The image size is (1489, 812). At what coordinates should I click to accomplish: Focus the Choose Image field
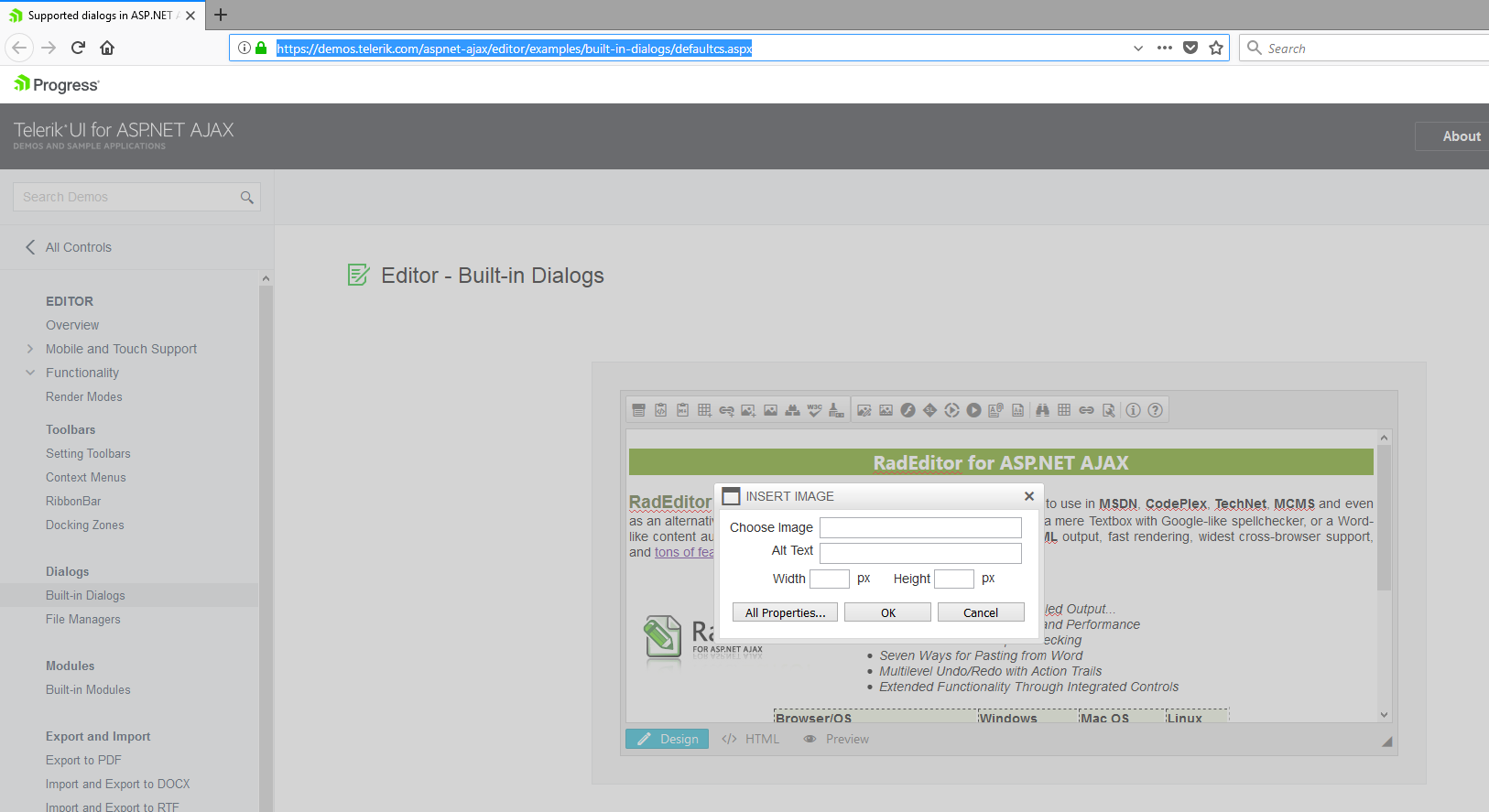[x=920, y=527]
